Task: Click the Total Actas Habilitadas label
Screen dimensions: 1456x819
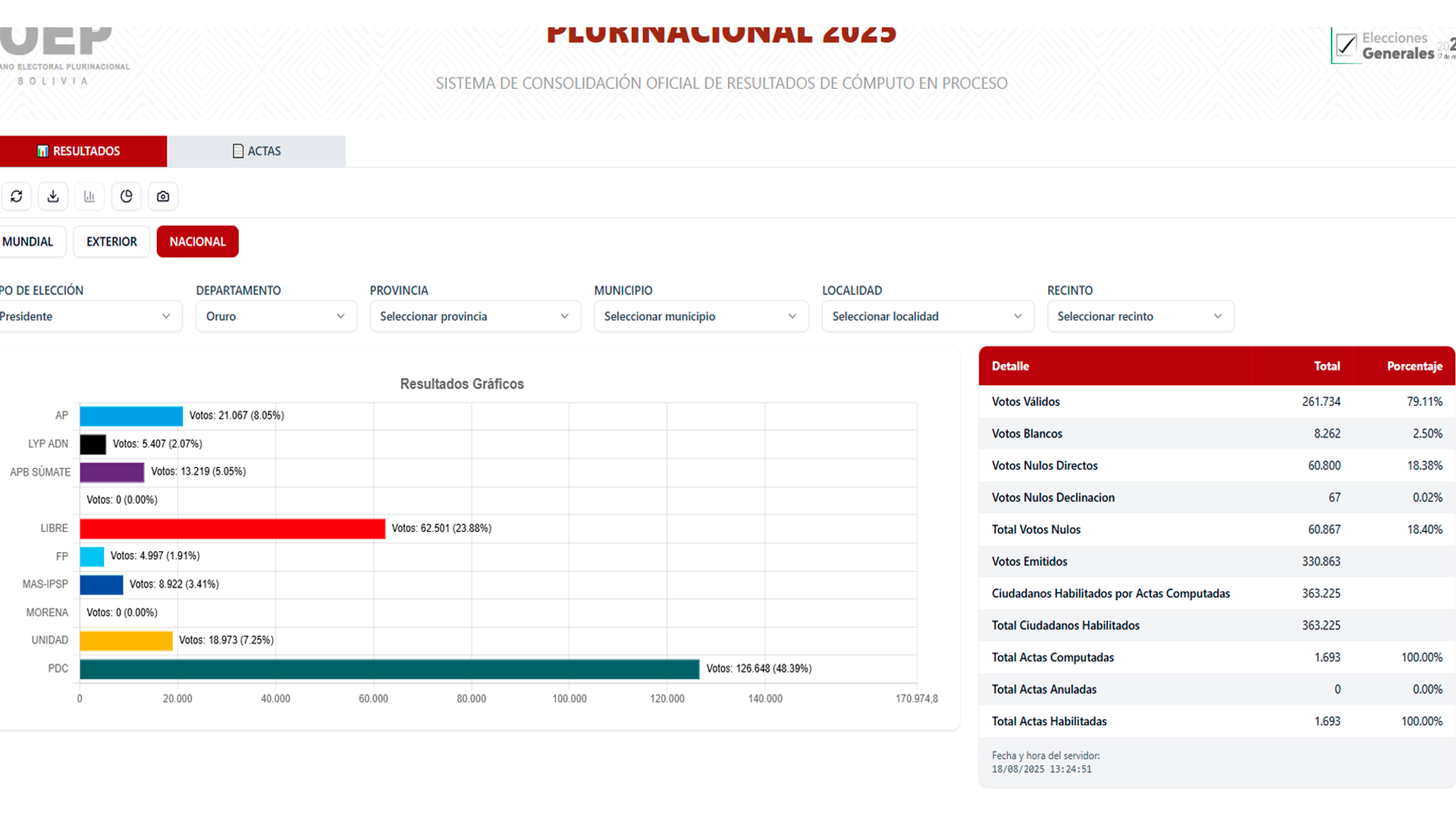Action: (1050, 721)
